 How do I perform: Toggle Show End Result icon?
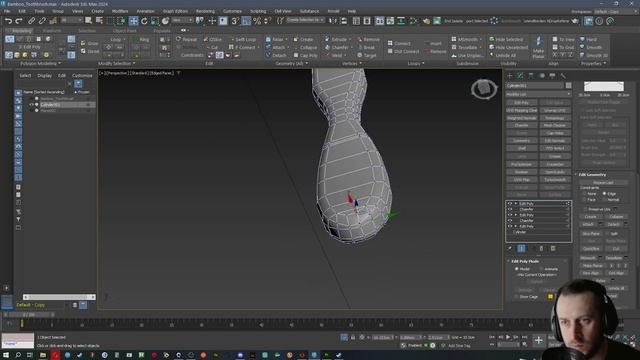(521, 248)
